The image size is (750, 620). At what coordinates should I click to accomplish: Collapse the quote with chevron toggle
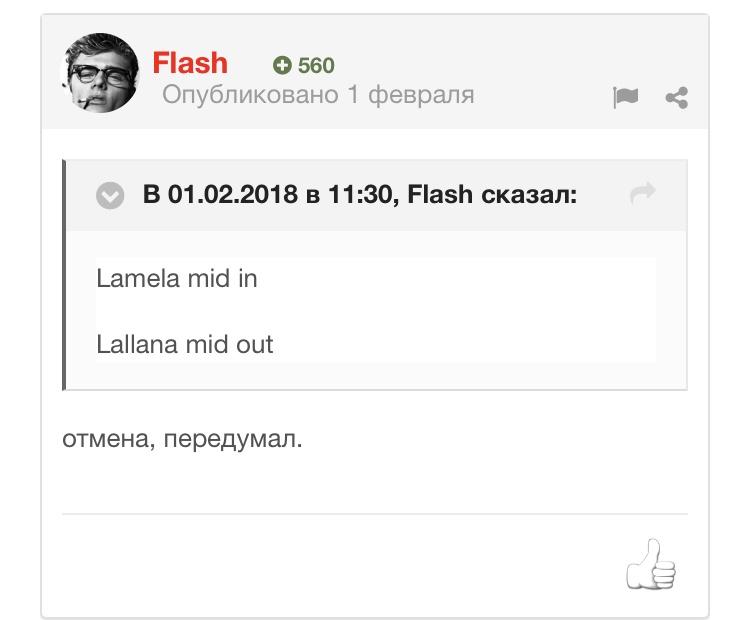110,195
